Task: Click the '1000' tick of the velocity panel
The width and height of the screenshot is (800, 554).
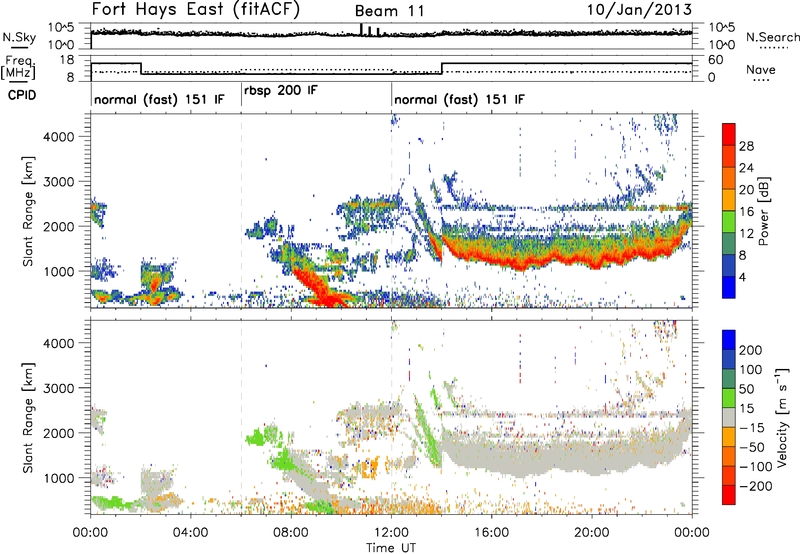Action: [x=58, y=478]
